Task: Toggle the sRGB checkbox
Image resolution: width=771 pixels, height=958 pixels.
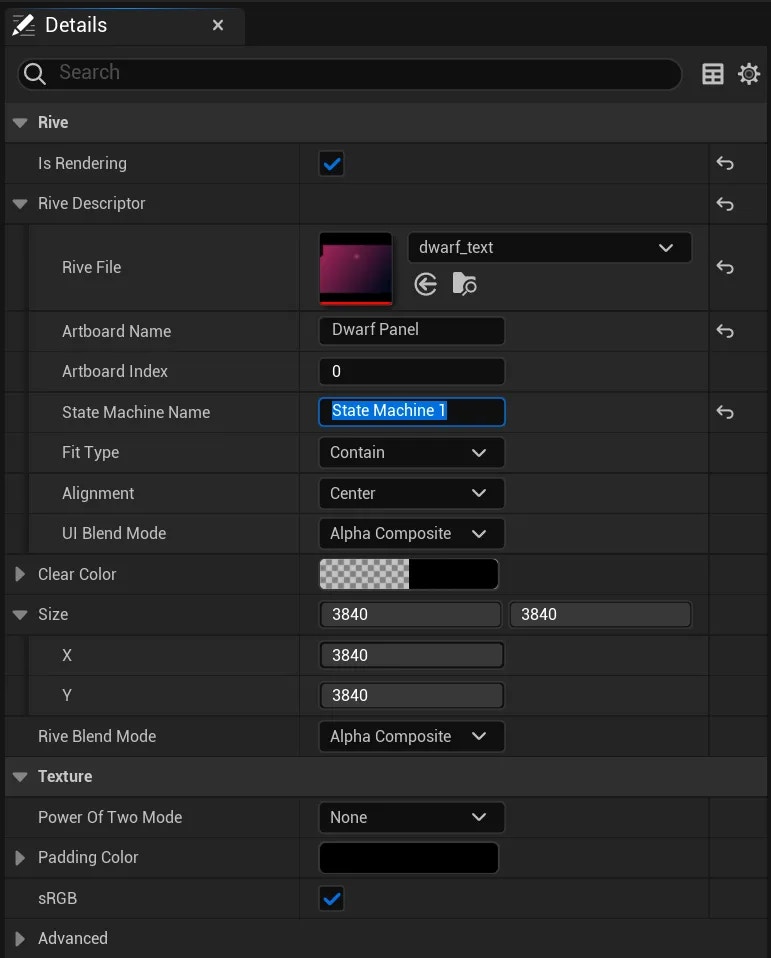Action: point(332,899)
